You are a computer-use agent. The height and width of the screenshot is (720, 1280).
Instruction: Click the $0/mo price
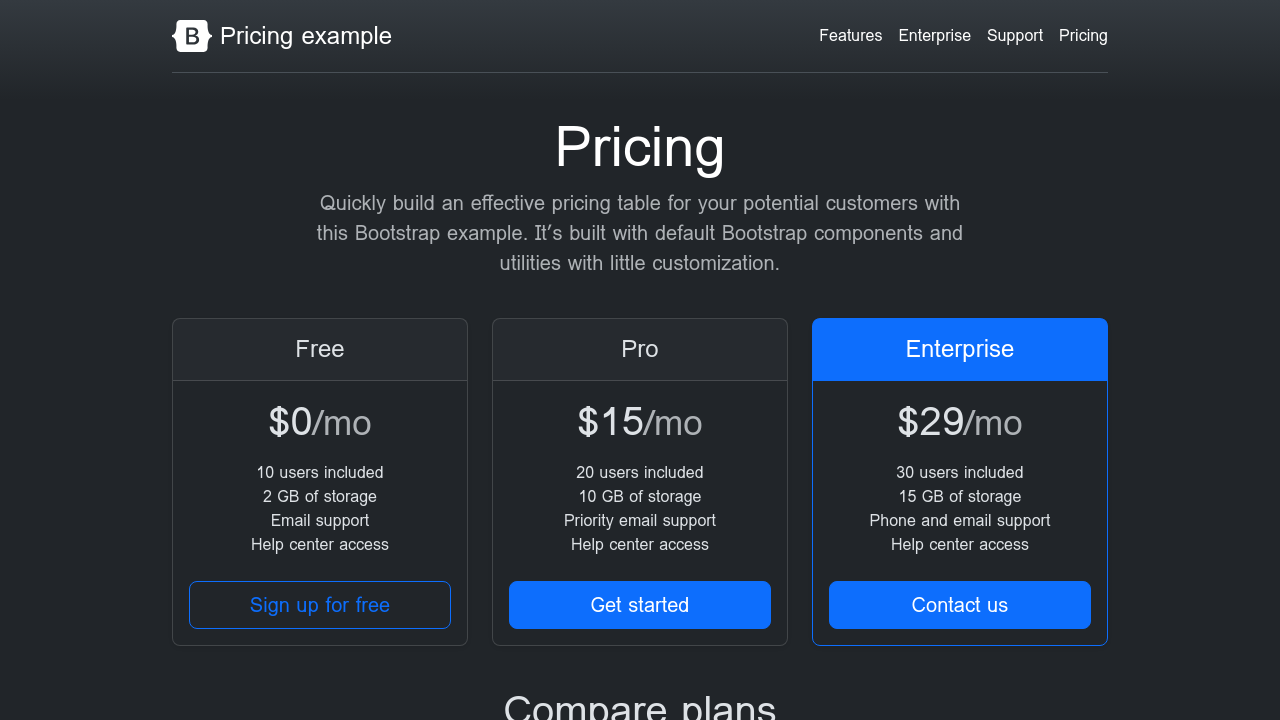coord(320,422)
